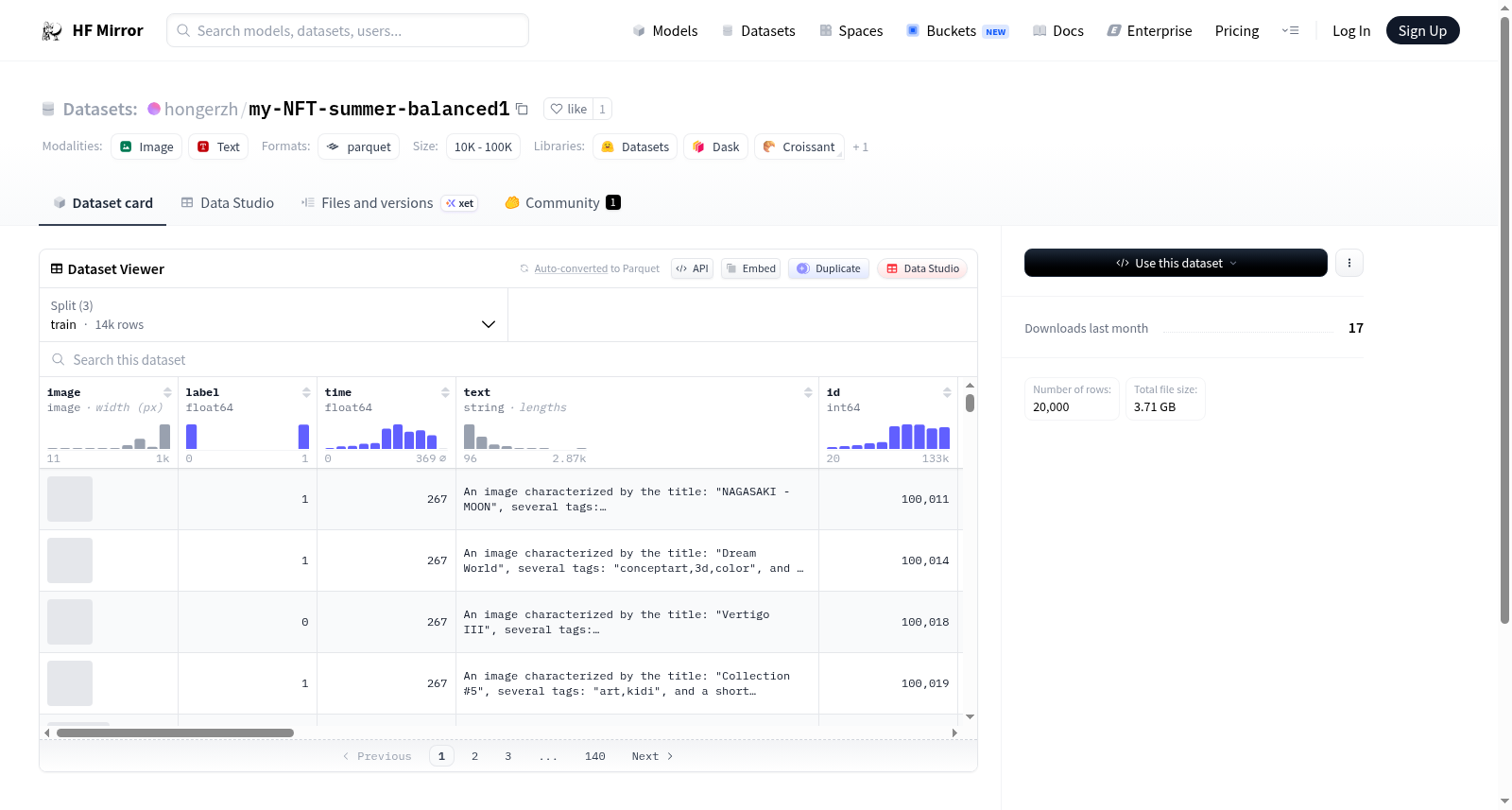Sort the text column using sort arrows
Image resolution: width=1512 pixels, height=810 pixels.
click(808, 392)
